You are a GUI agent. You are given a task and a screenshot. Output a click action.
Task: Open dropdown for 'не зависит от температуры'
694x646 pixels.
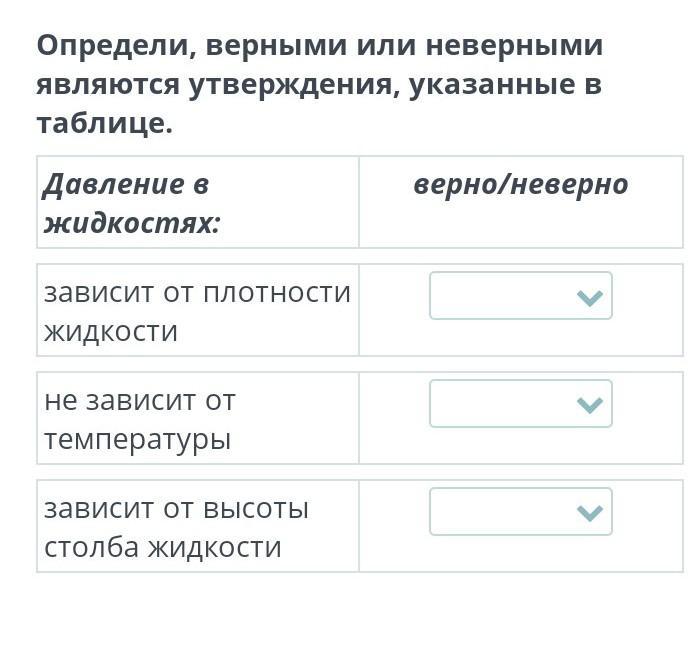(x=520, y=403)
